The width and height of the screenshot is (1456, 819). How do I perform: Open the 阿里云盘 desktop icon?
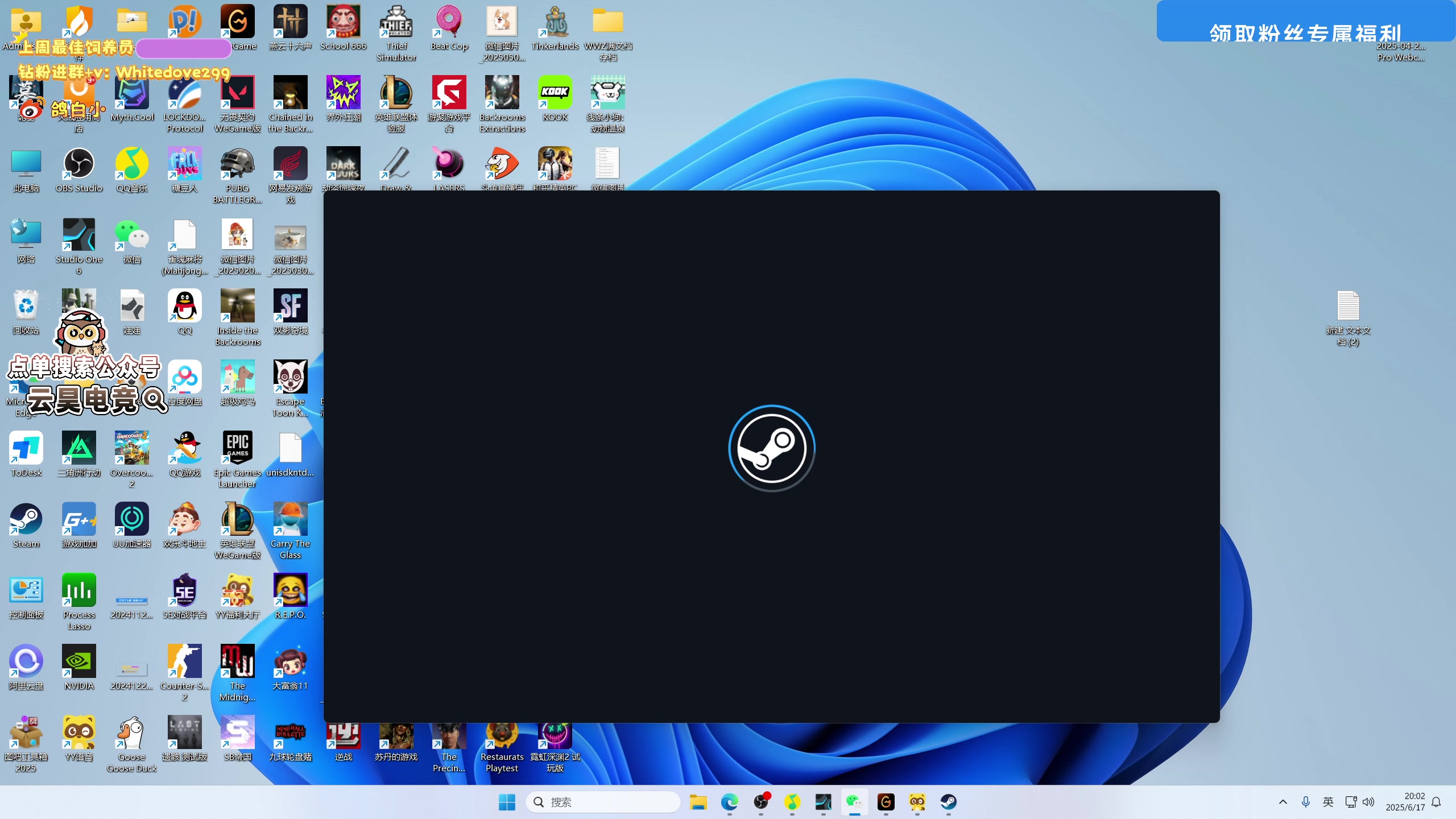(26, 667)
